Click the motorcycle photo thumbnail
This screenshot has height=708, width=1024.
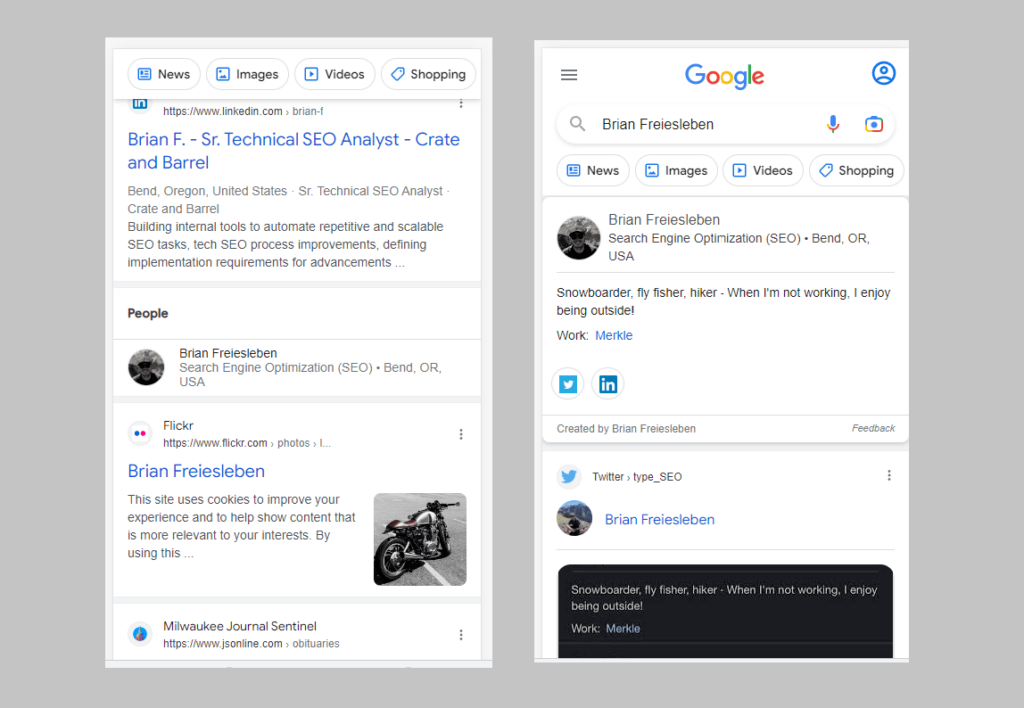(x=420, y=539)
